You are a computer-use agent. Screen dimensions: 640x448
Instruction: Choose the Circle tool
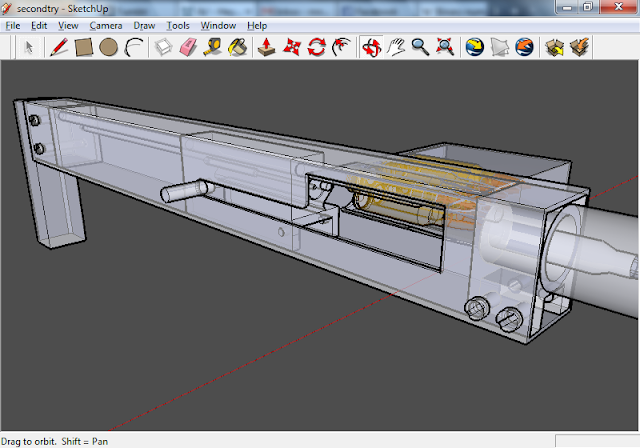click(x=109, y=47)
